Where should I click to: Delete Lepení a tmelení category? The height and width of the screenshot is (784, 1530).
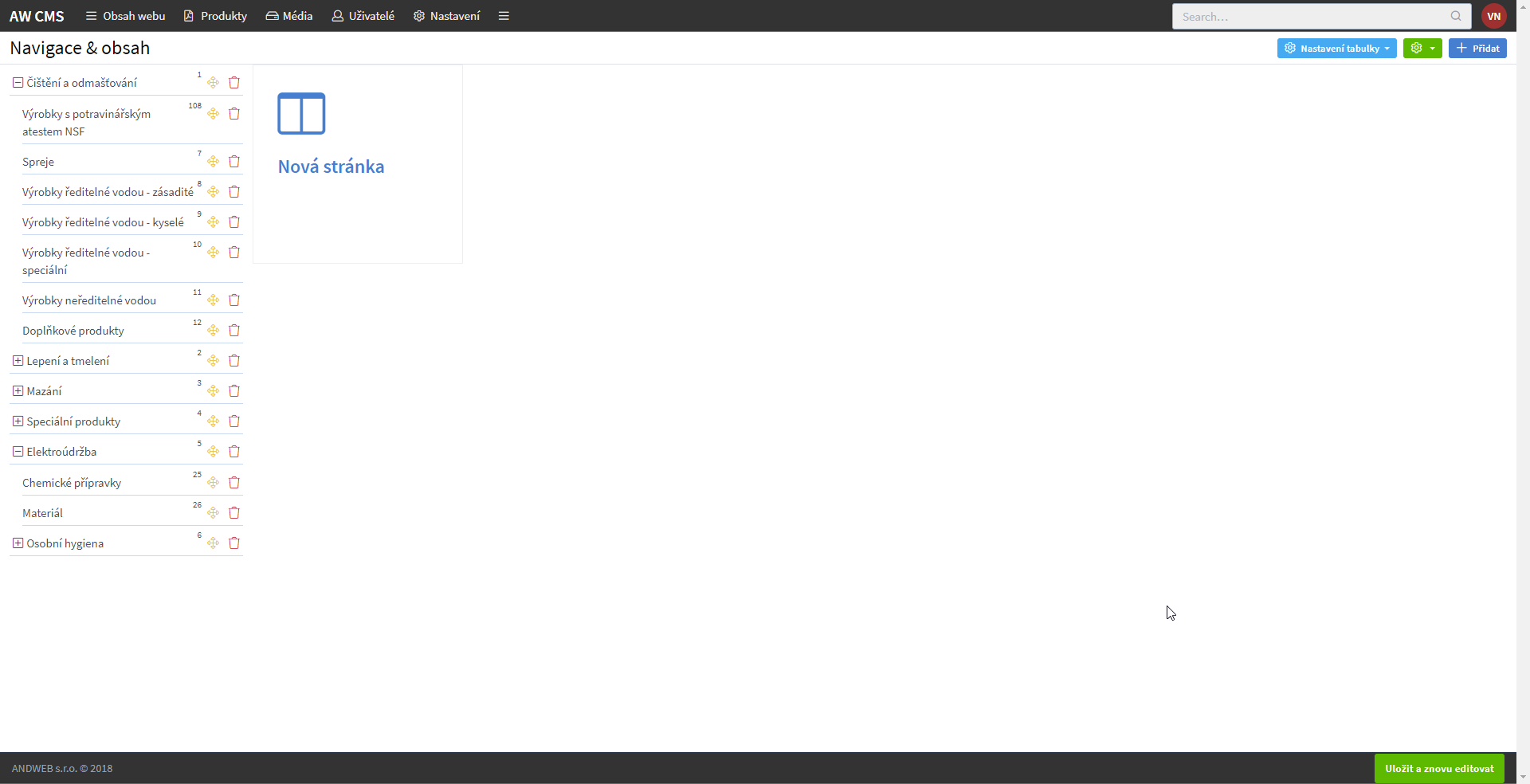pyautogui.click(x=234, y=360)
